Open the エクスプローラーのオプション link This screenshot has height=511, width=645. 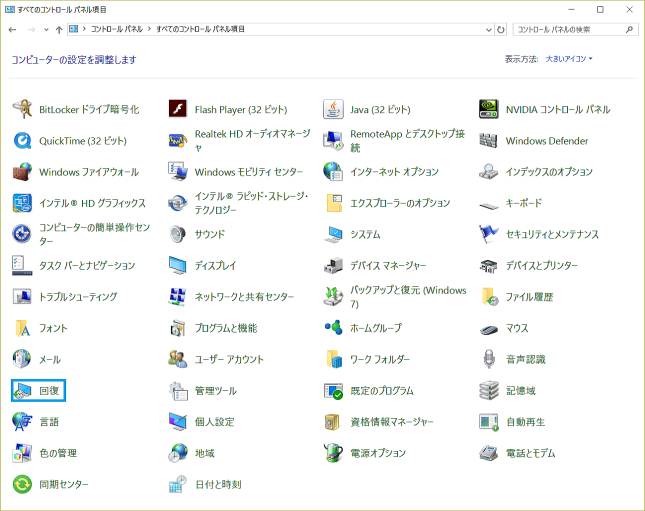(x=400, y=203)
